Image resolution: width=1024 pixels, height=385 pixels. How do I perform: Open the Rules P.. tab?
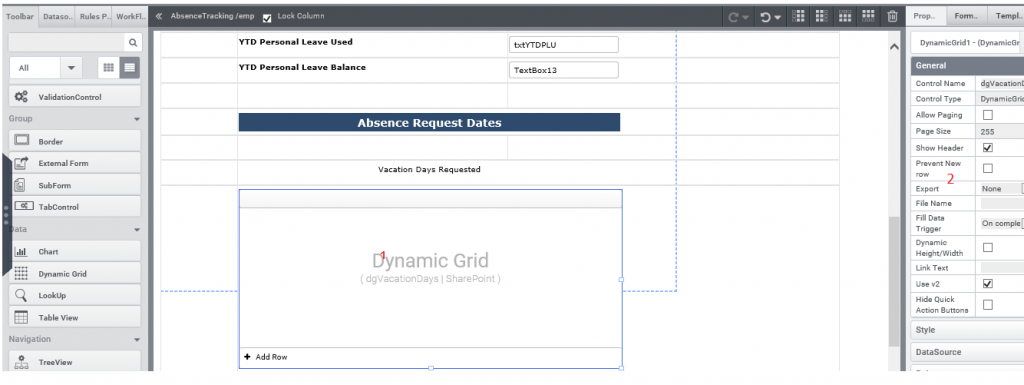[x=94, y=16]
